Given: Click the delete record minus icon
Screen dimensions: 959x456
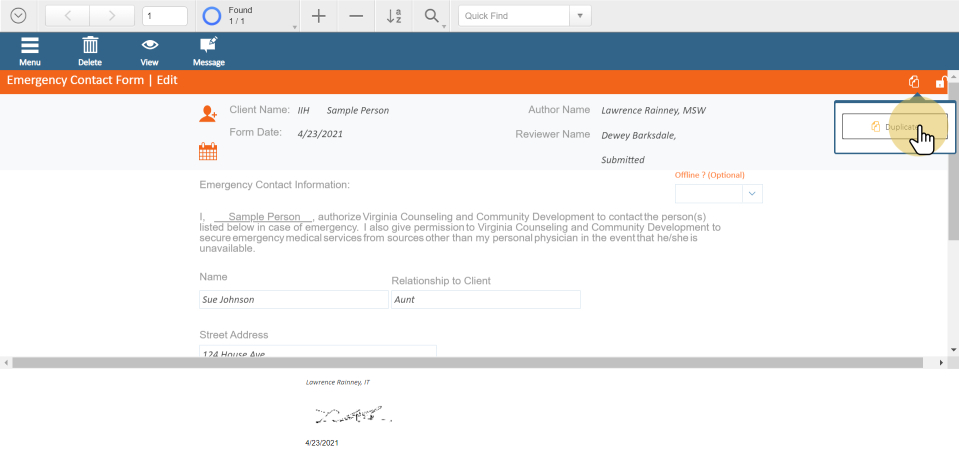Looking at the screenshot, I should 356,16.
